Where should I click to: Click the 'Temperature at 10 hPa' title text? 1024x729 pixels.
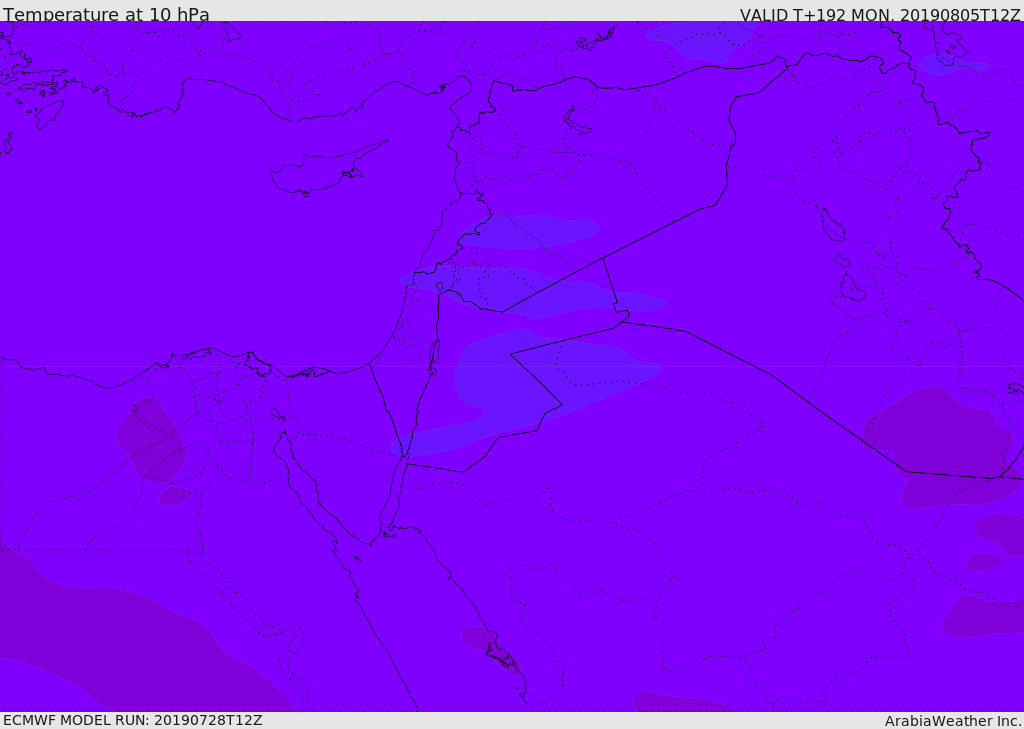click(x=106, y=14)
